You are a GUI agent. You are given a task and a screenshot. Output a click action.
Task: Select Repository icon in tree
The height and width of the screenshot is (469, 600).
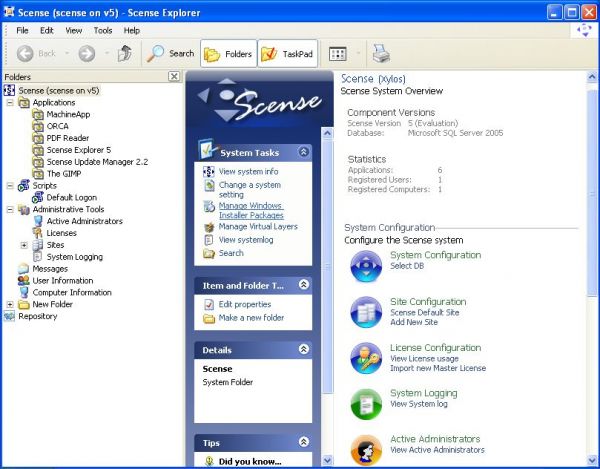pos(10,316)
